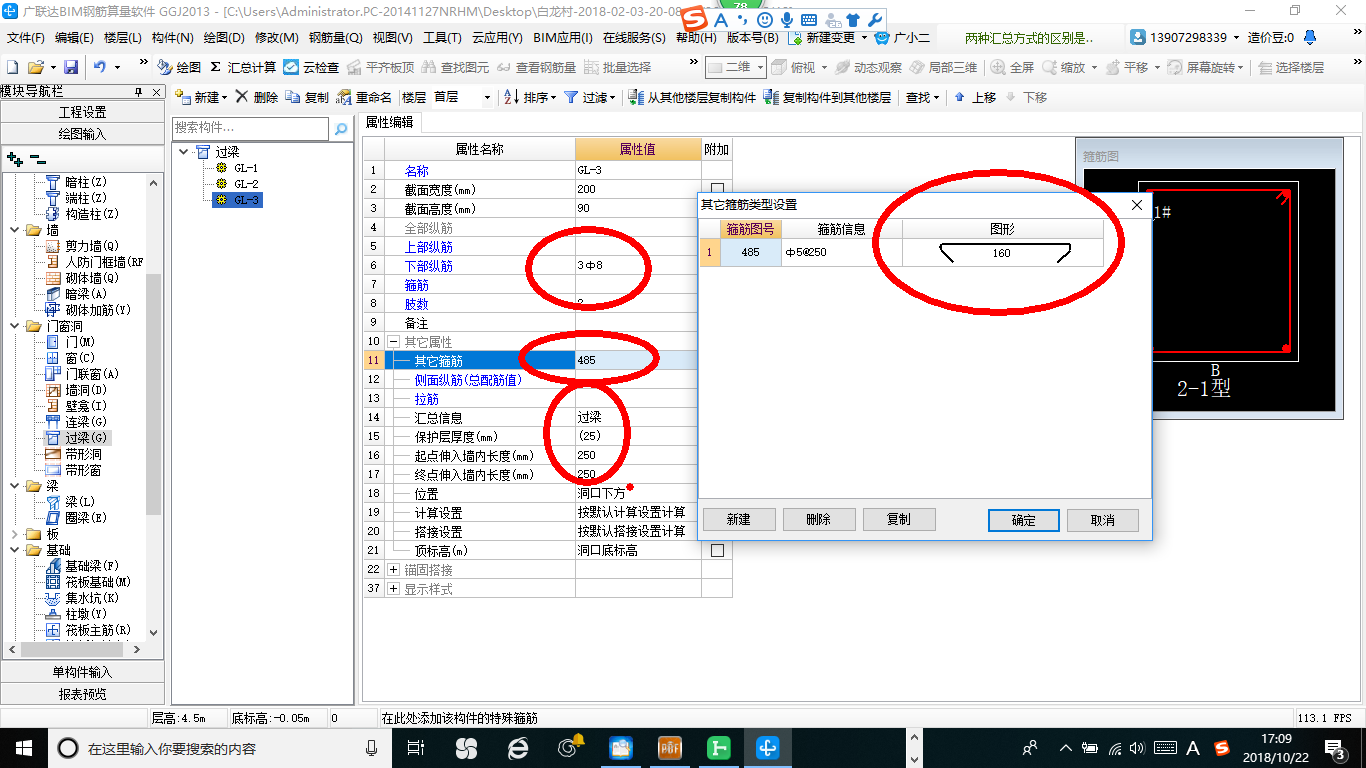Viewport: 1366px width, 768px height.
Task: Open 钢筋量(Q) menu
Action: [x=335, y=37]
